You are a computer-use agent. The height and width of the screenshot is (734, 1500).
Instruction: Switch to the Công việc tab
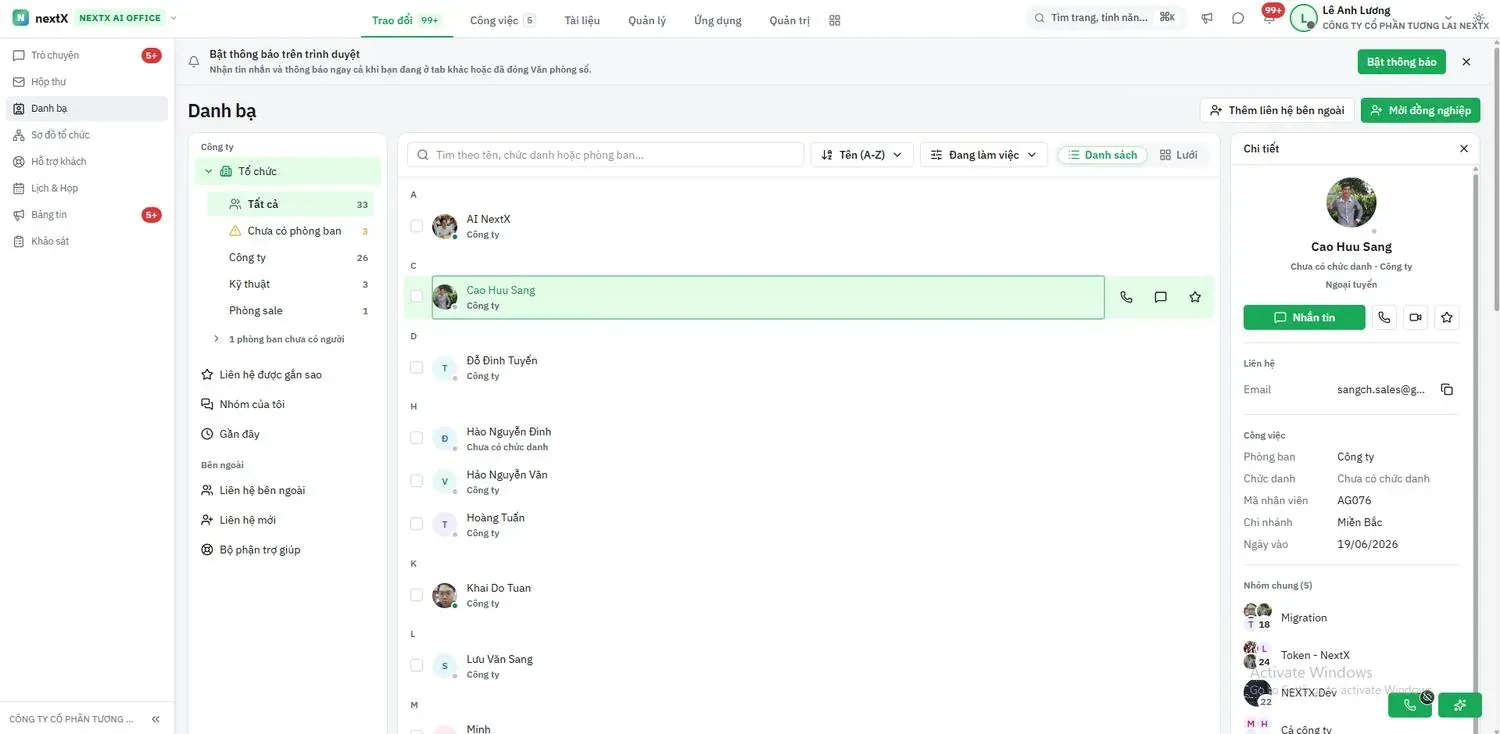coord(502,20)
